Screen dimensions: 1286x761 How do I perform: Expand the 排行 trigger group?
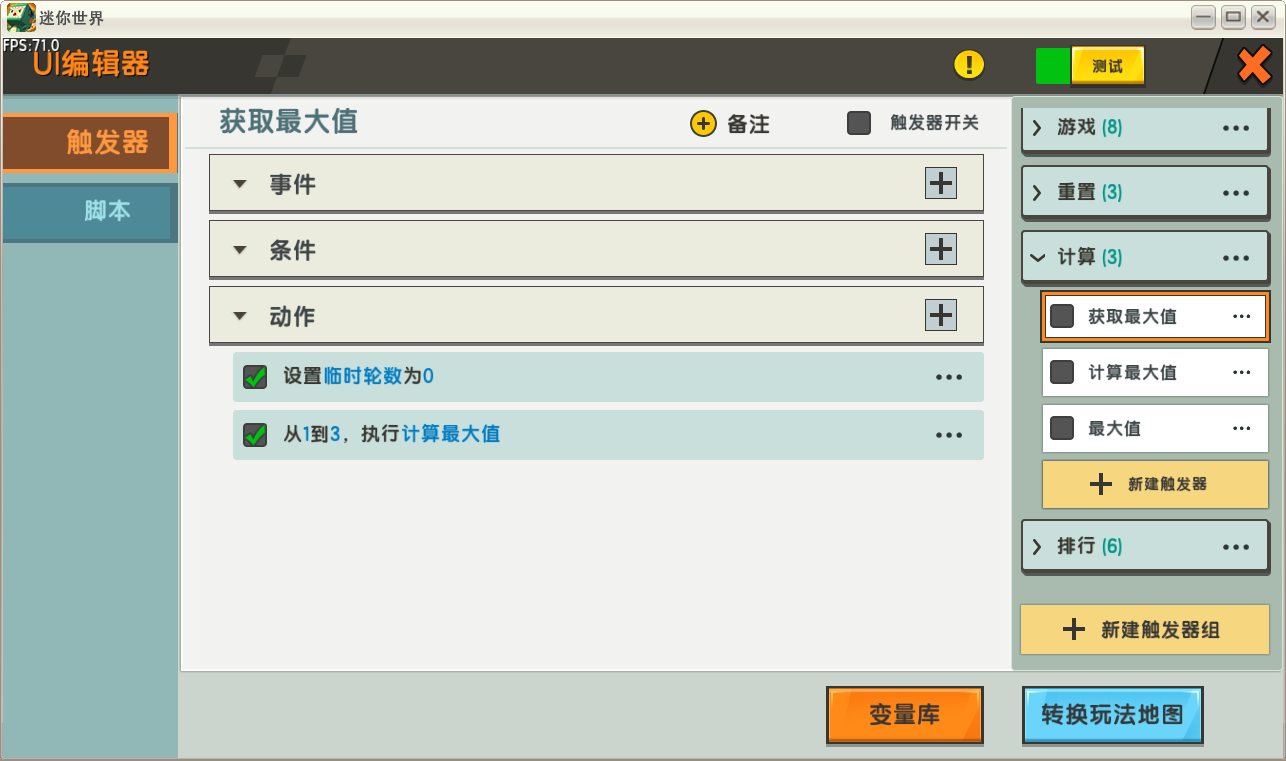click(x=1037, y=546)
